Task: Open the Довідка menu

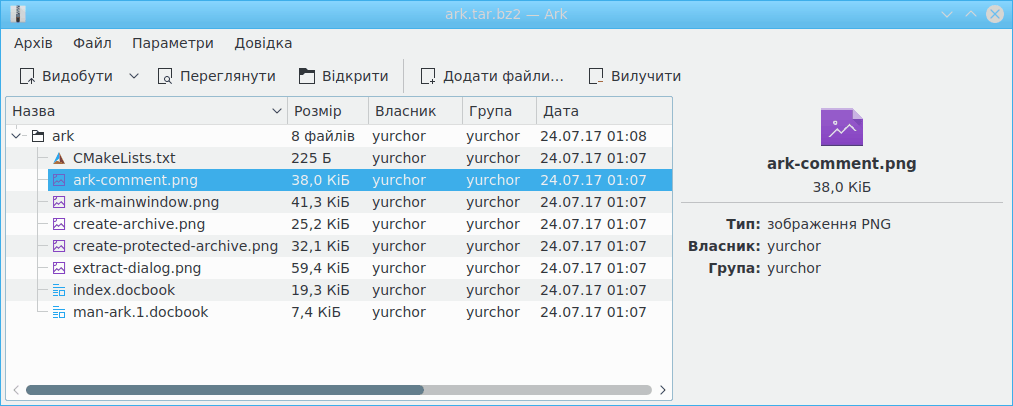Action: click(263, 43)
